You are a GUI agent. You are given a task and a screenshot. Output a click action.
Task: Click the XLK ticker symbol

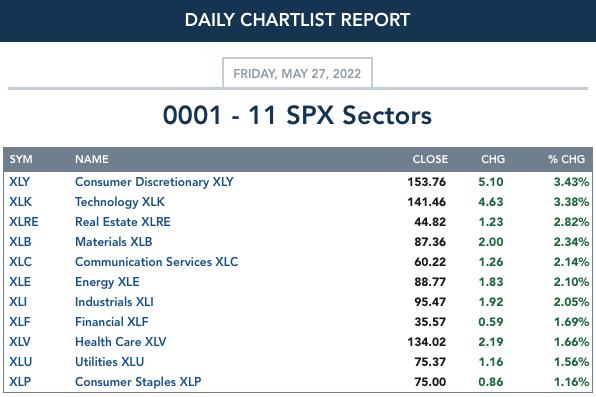tap(21, 202)
